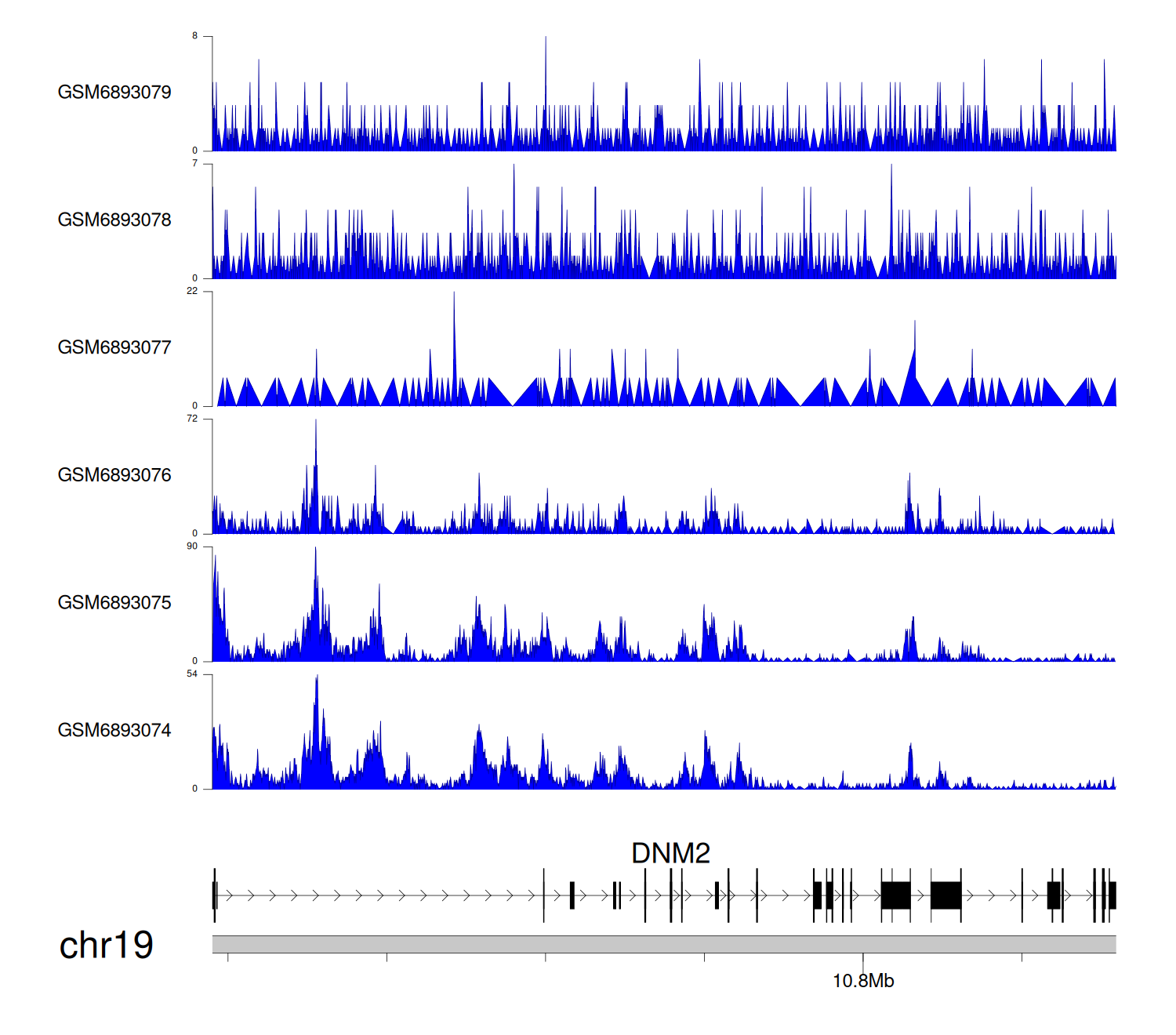1176x1035 pixels.
Task: Click y-axis maximum 8 on GSM6893079
Action: coord(195,36)
